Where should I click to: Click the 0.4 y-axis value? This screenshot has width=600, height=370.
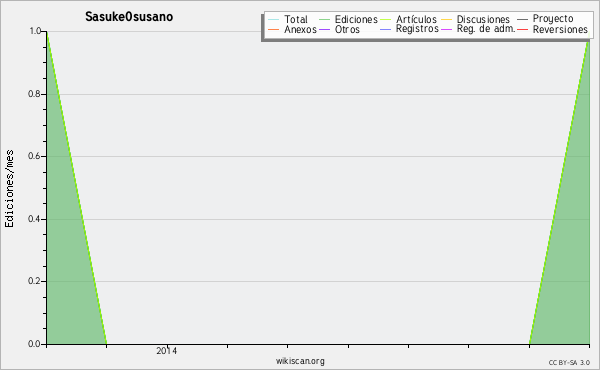coord(34,219)
